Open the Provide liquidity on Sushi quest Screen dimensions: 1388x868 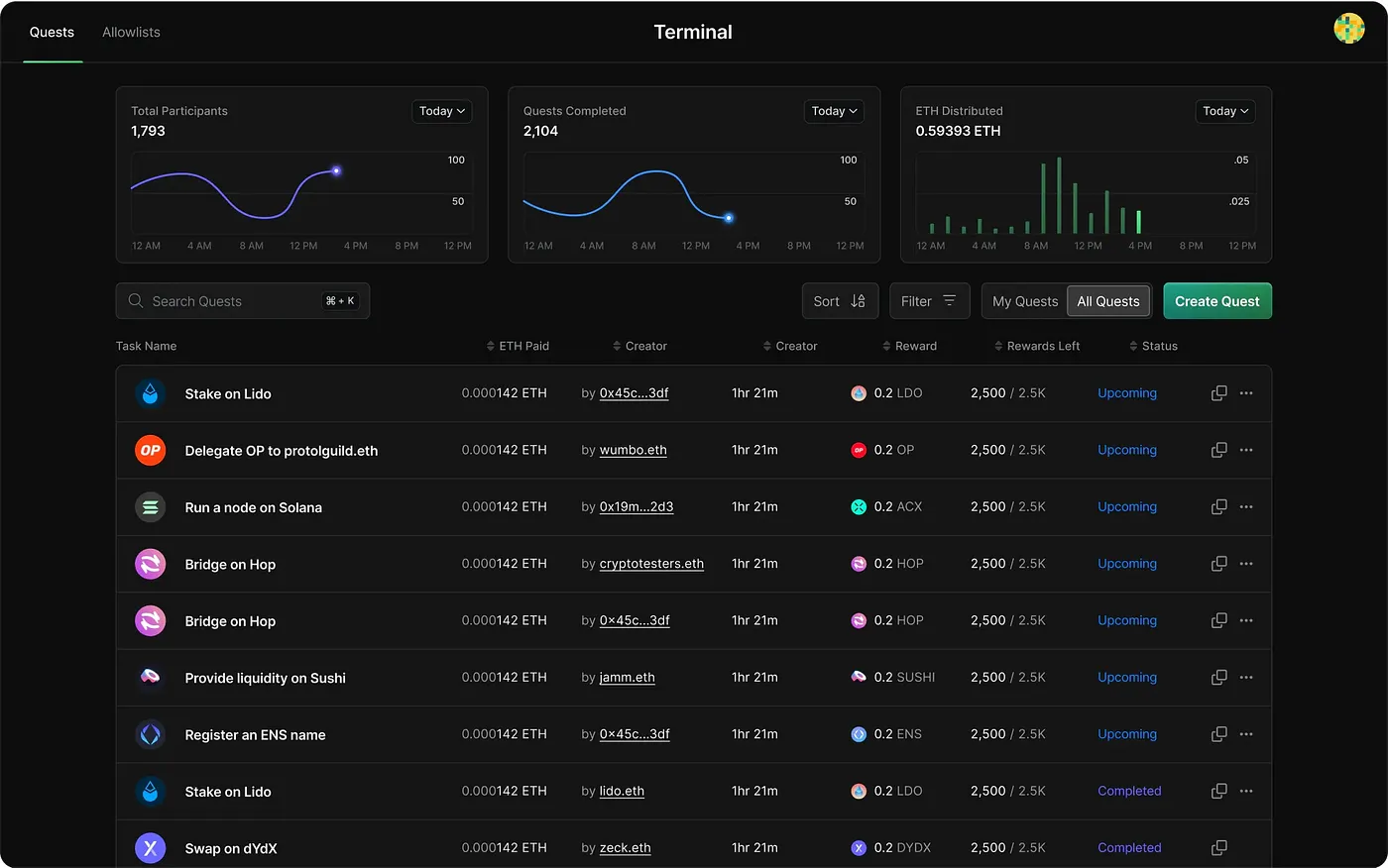(266, 678)
